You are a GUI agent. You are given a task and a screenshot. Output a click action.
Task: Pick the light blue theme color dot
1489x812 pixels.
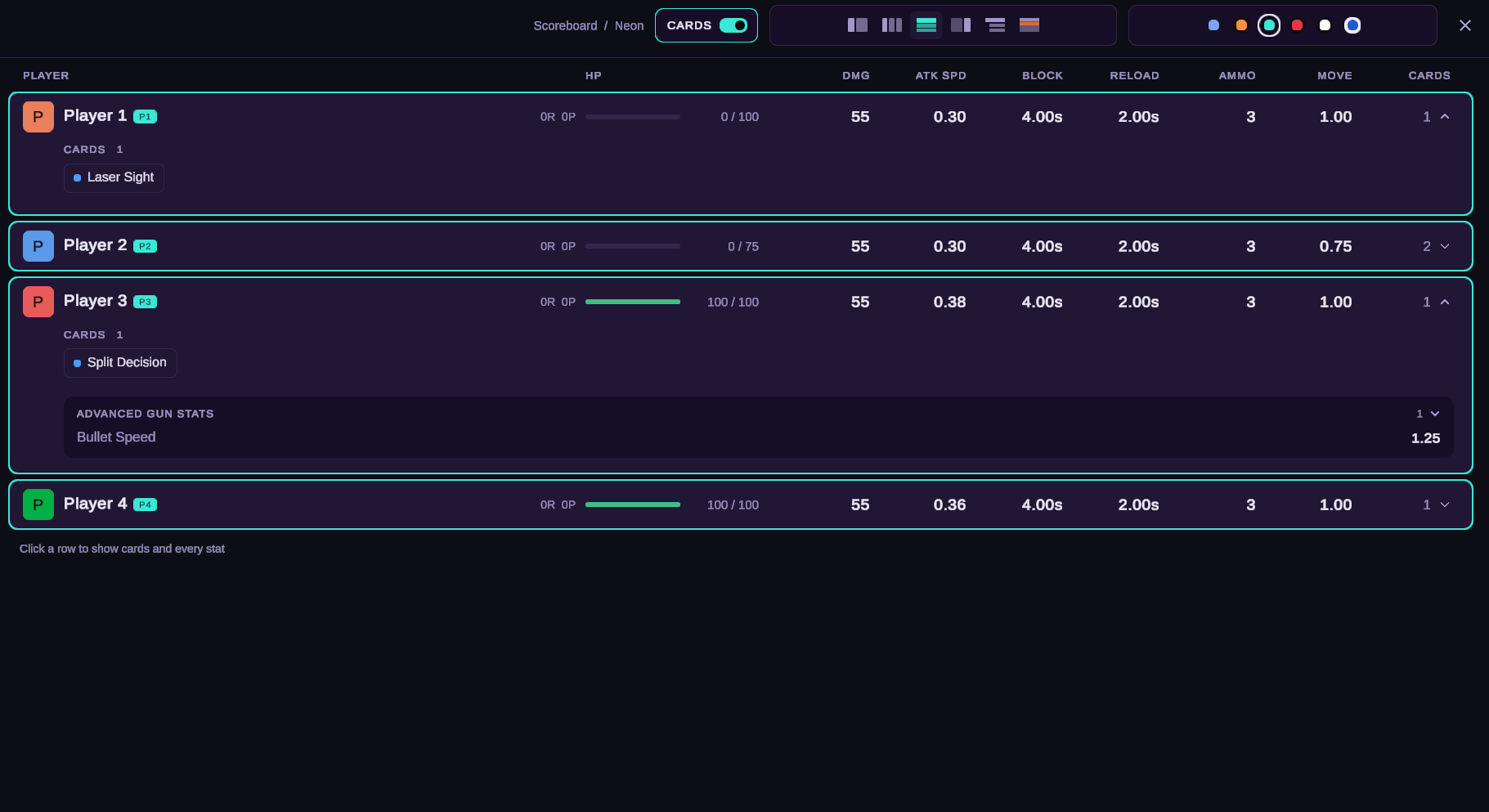click(x=1213, y=25)
